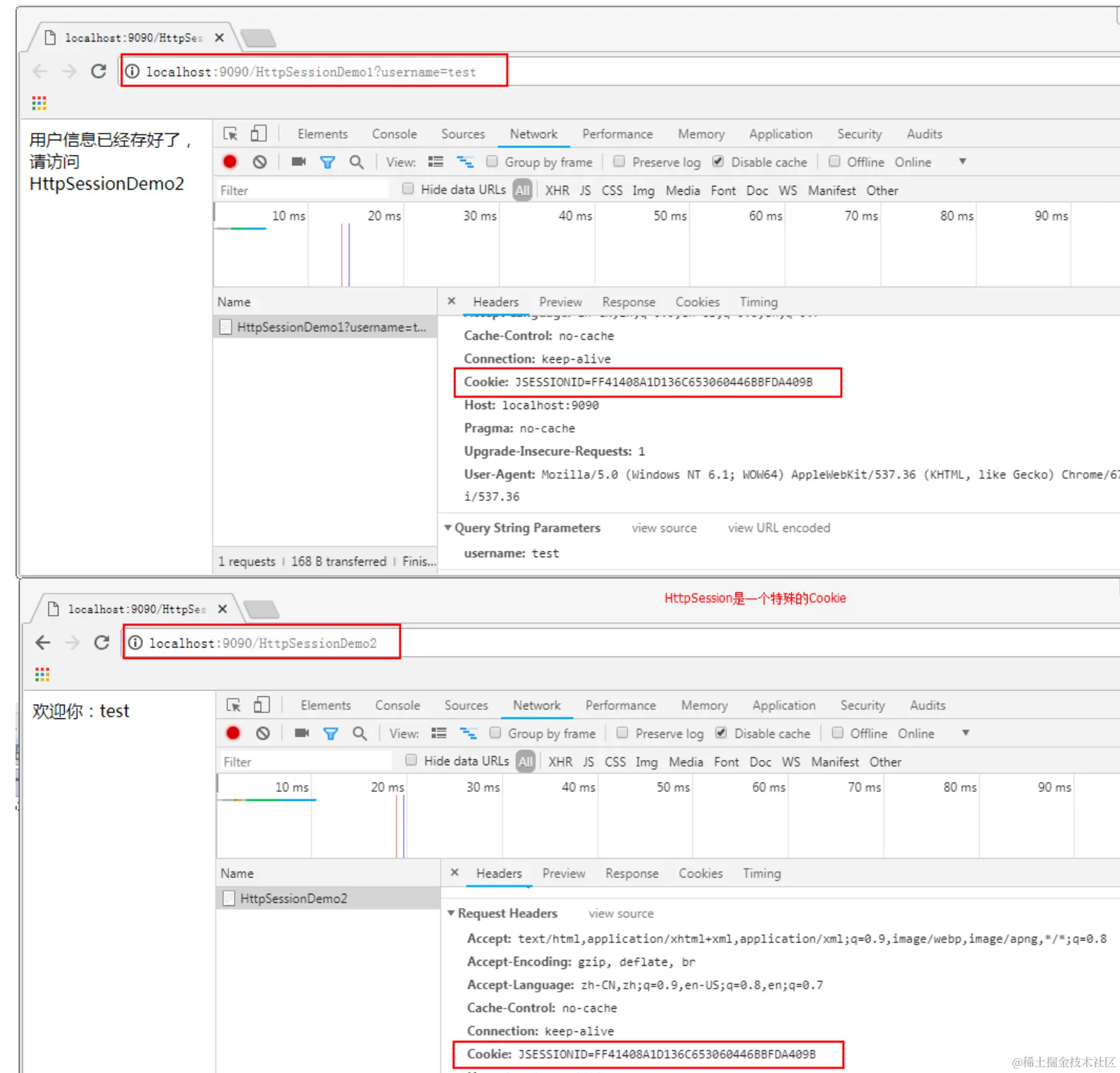
Task: Collapse Request Headers section in bottom DevTools
Action: click(x=452, y=913)
